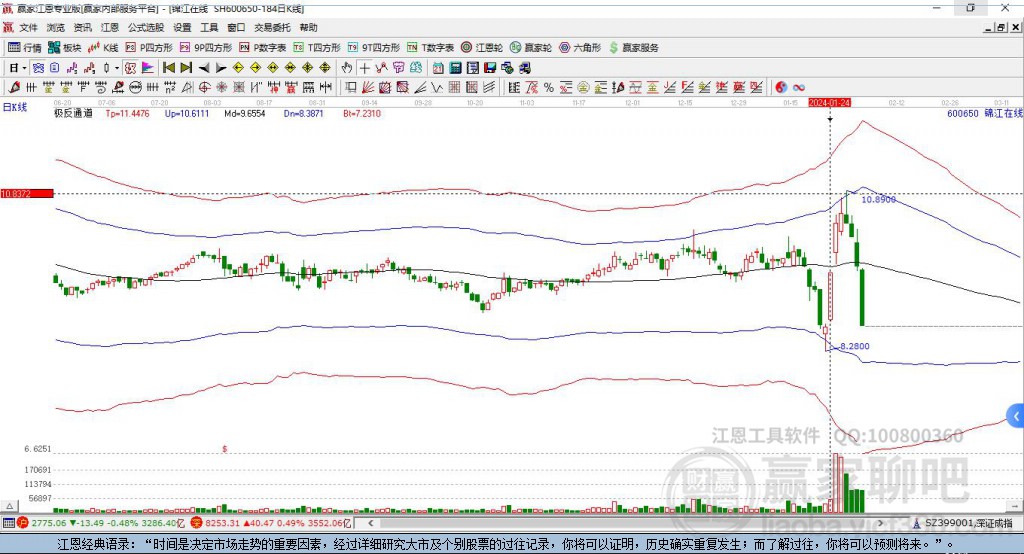
Task: Select the hand pan tool
Action: [347, 68]
